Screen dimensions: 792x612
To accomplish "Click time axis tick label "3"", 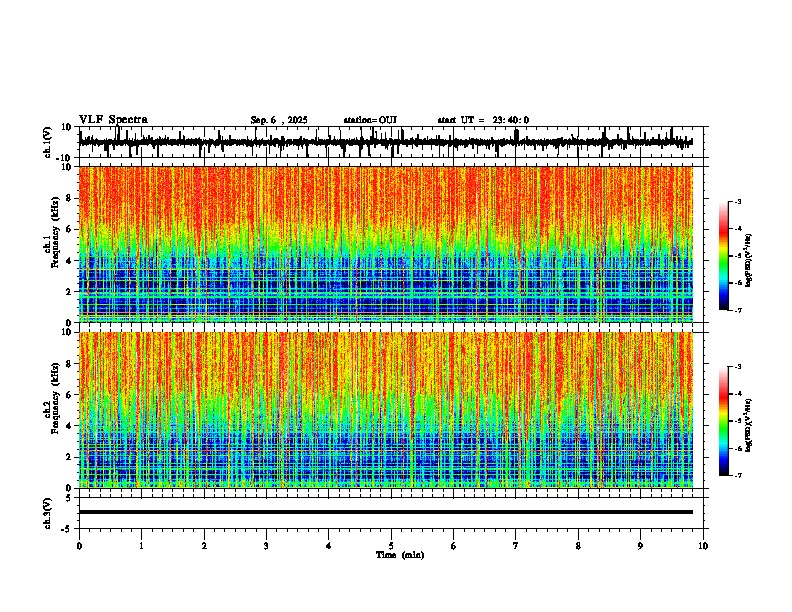I will [266, 546].
